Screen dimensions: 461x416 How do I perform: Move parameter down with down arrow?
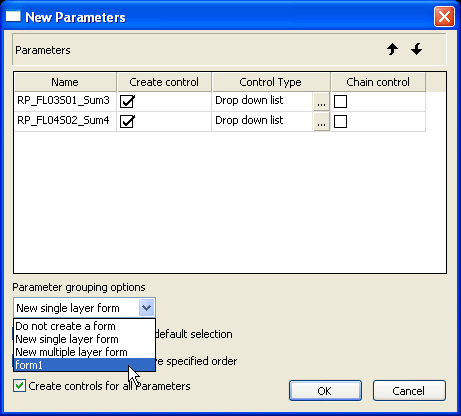coord(416,49)
